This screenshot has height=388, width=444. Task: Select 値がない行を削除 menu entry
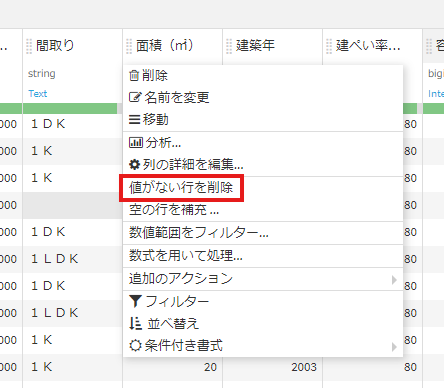(x=263, y=188)
